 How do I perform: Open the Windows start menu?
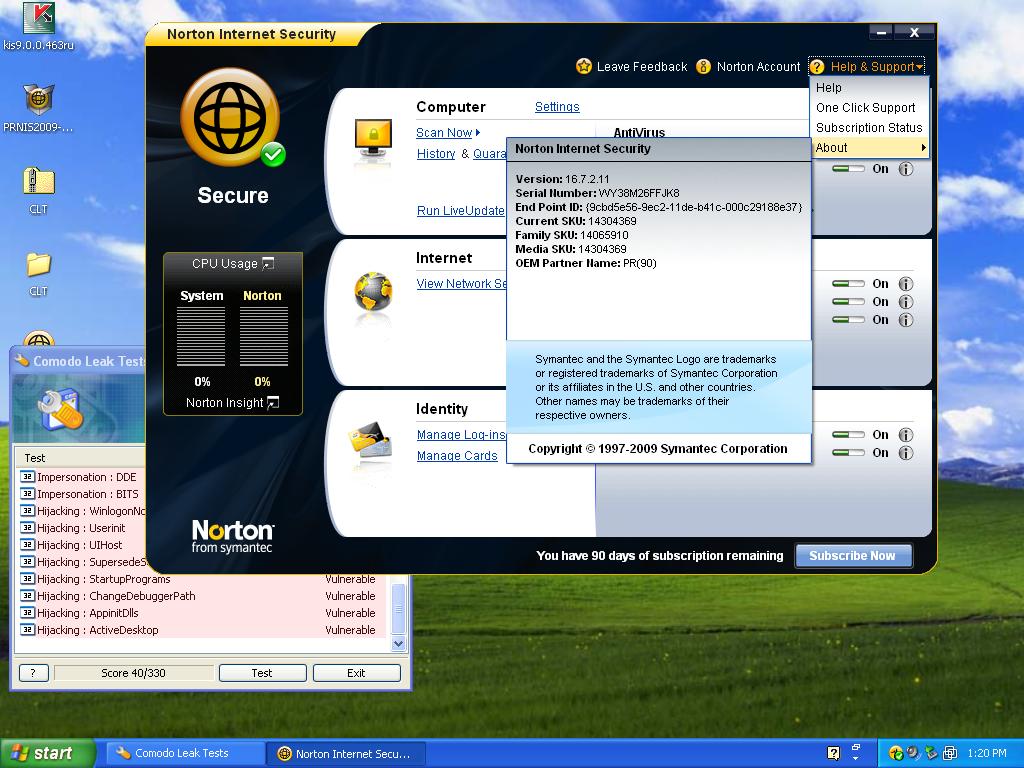click(47, 754)
